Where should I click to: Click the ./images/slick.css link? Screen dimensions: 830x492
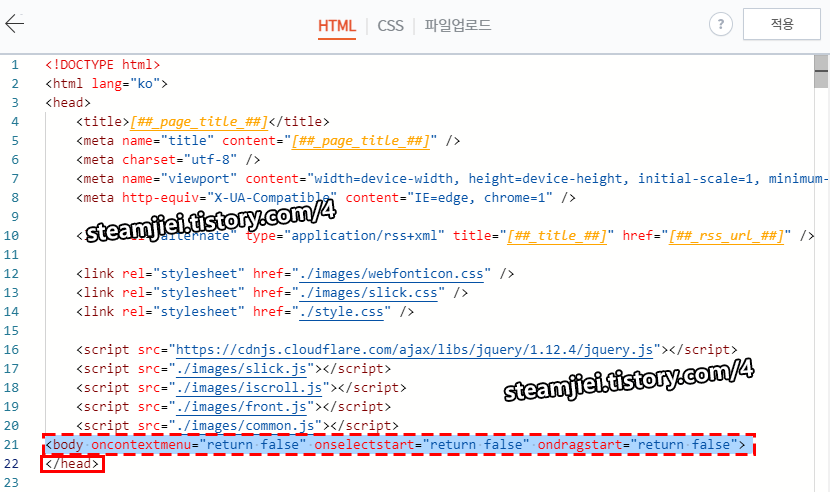tap(368, 293)
